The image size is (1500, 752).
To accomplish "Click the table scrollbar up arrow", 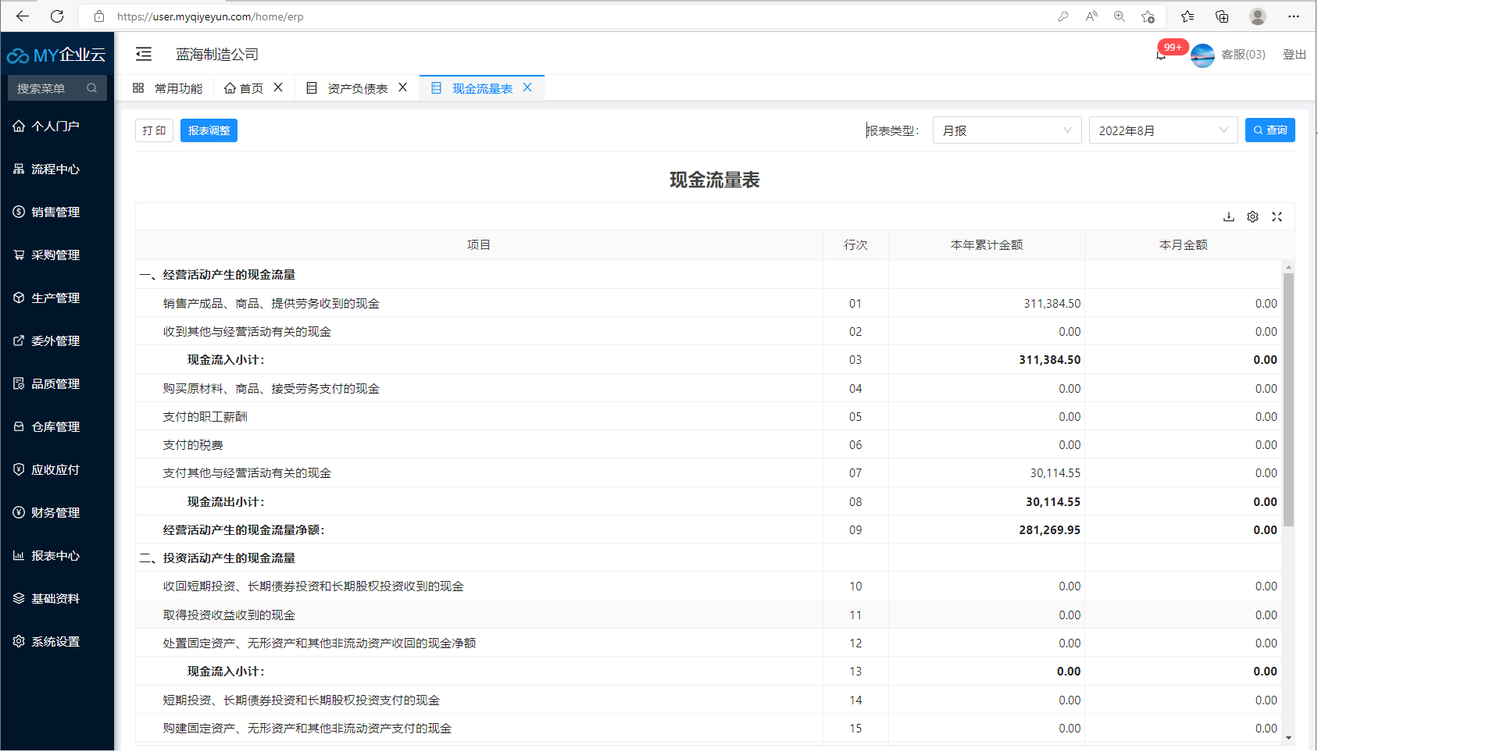I will (1288, 267).
